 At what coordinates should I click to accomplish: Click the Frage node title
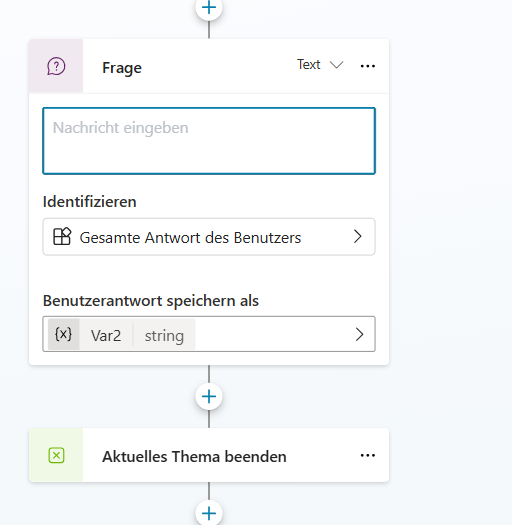pos(122,68)
